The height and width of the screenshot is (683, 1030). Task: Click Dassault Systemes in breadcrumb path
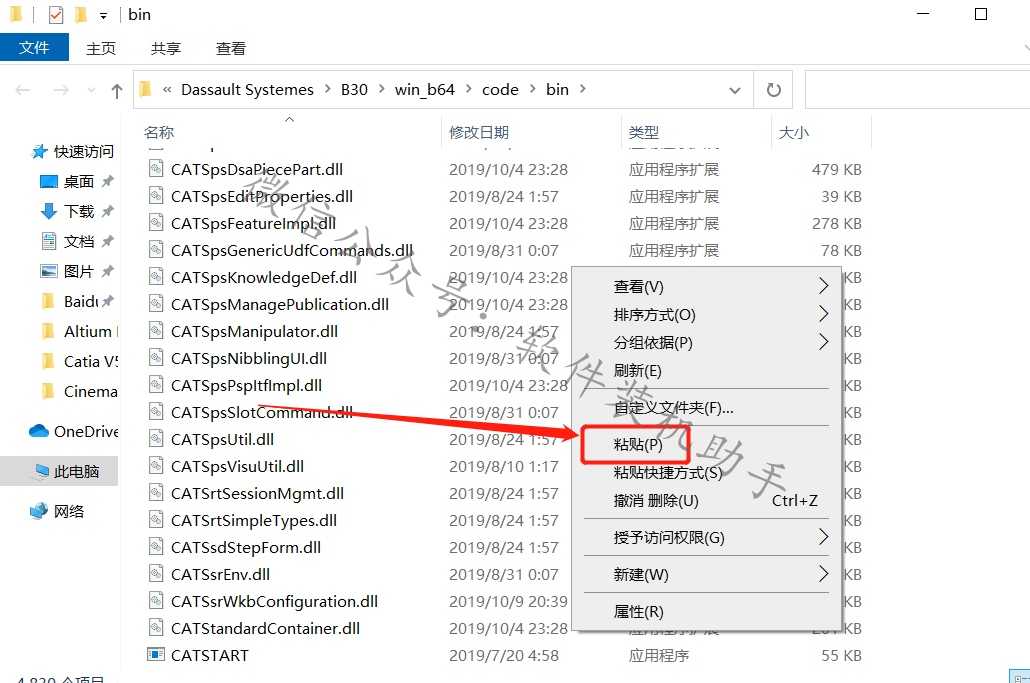pos(247,89)
